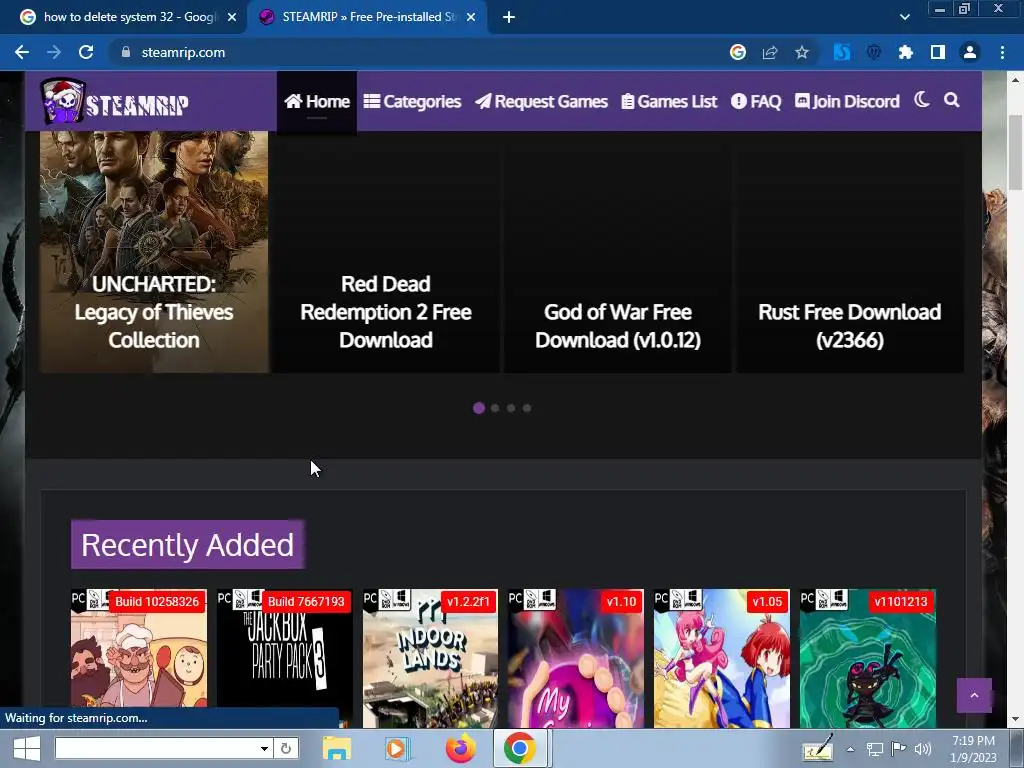The height and width of the screenshot is (768, 1024).
Task: Open the Indoorlands game thumbnail
Action: [x=430, y=658]
